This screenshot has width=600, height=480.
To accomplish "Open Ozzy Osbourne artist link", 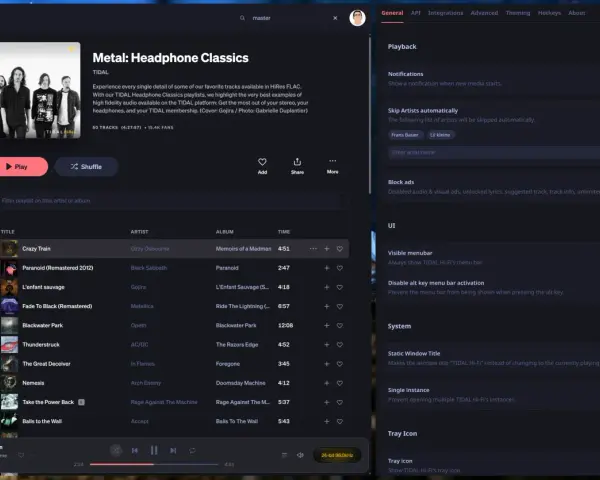I will coord(150,249).
